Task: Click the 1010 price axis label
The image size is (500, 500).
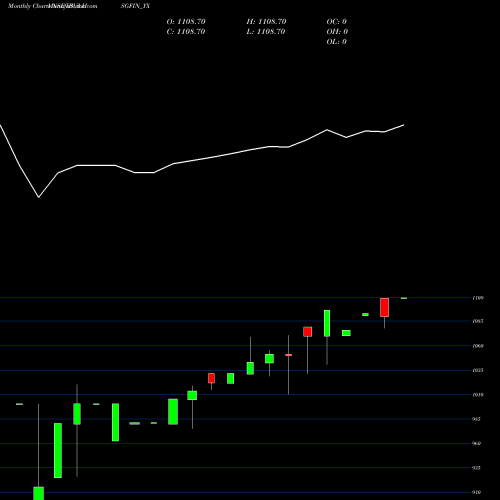Action: 478,395
